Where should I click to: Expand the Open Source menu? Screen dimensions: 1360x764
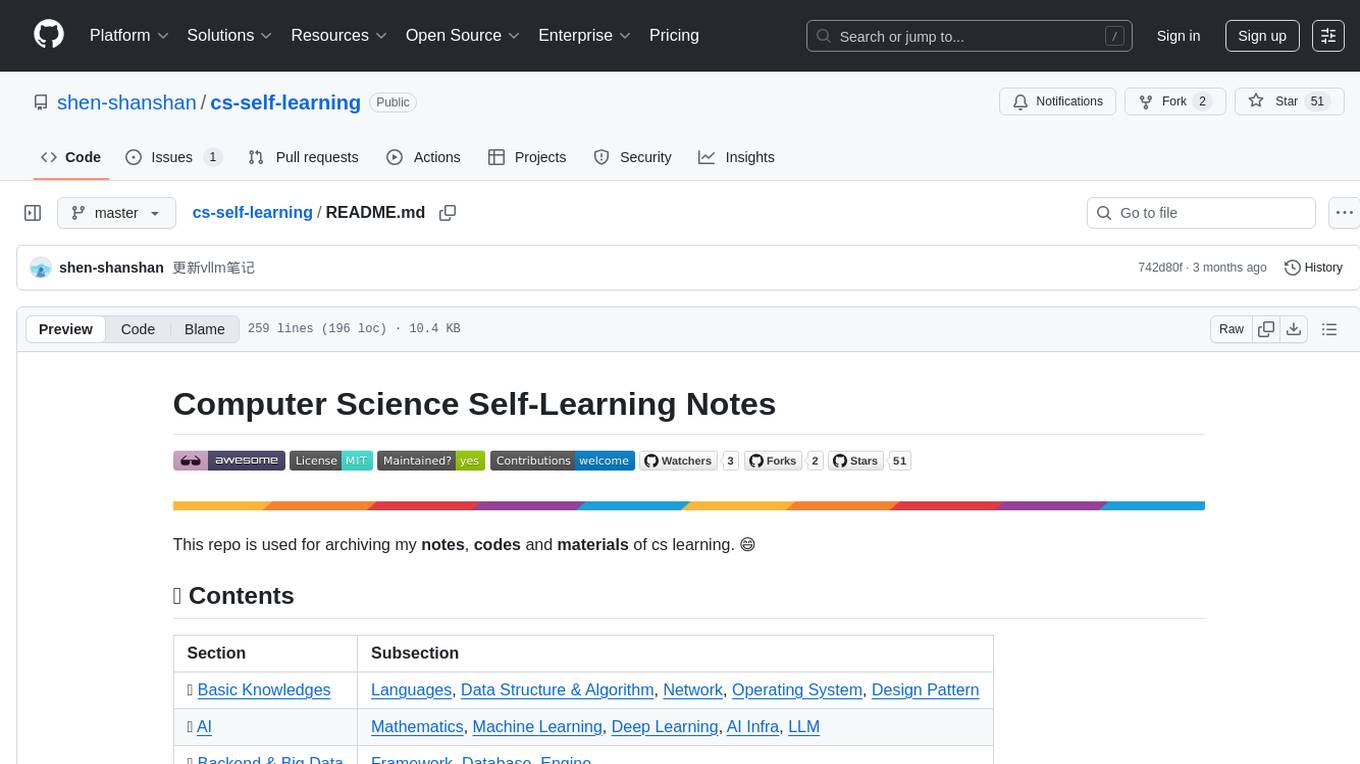pos(462,35)
